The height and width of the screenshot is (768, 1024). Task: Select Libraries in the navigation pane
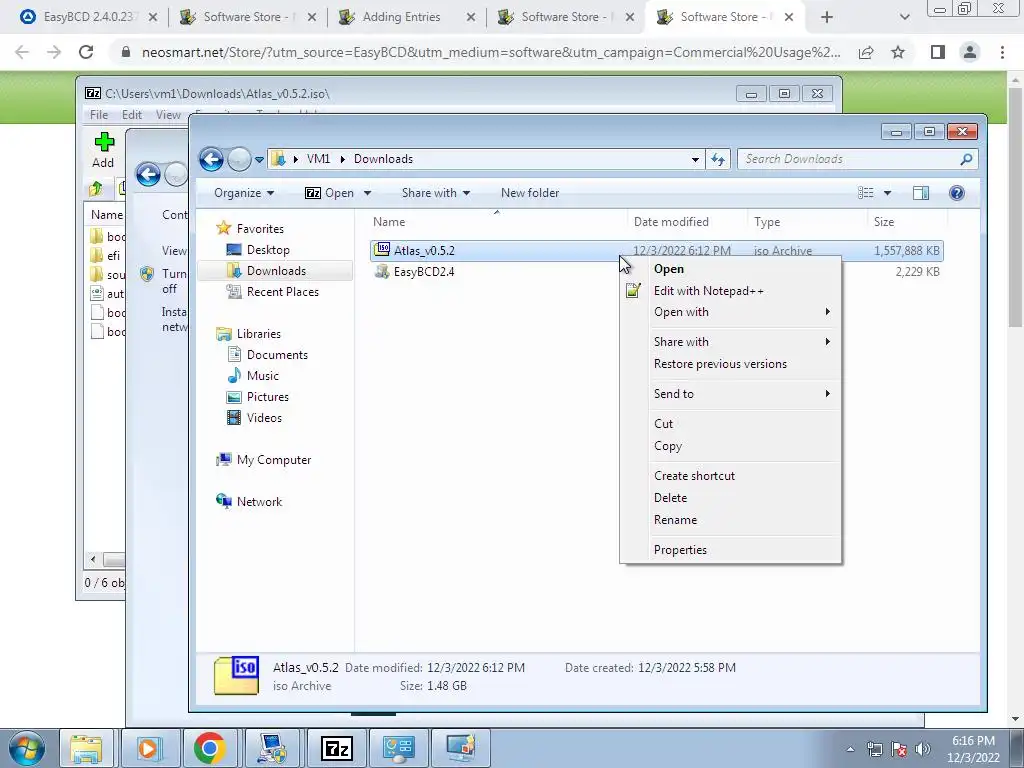pyautogui.click(x=259, y=334)
